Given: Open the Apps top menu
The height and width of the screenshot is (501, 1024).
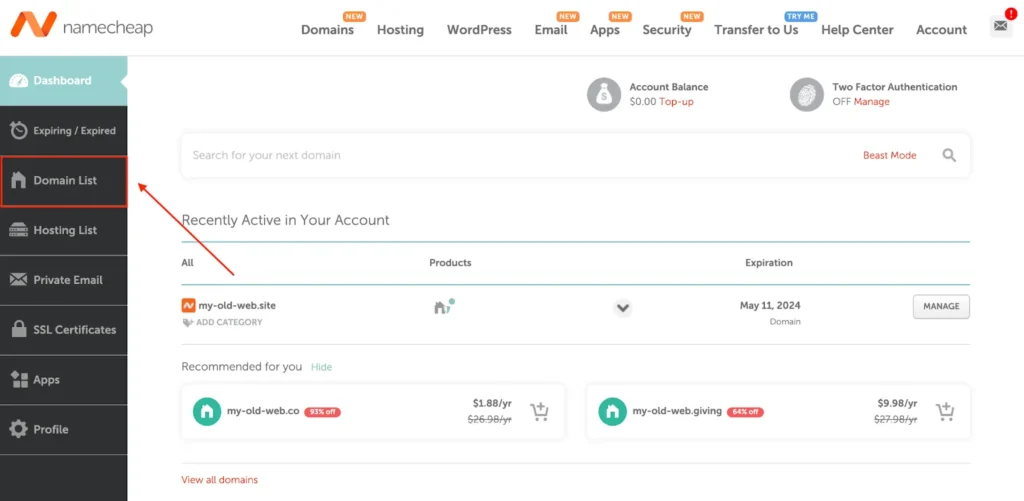Looking at the screenshot, I should 605,29.
